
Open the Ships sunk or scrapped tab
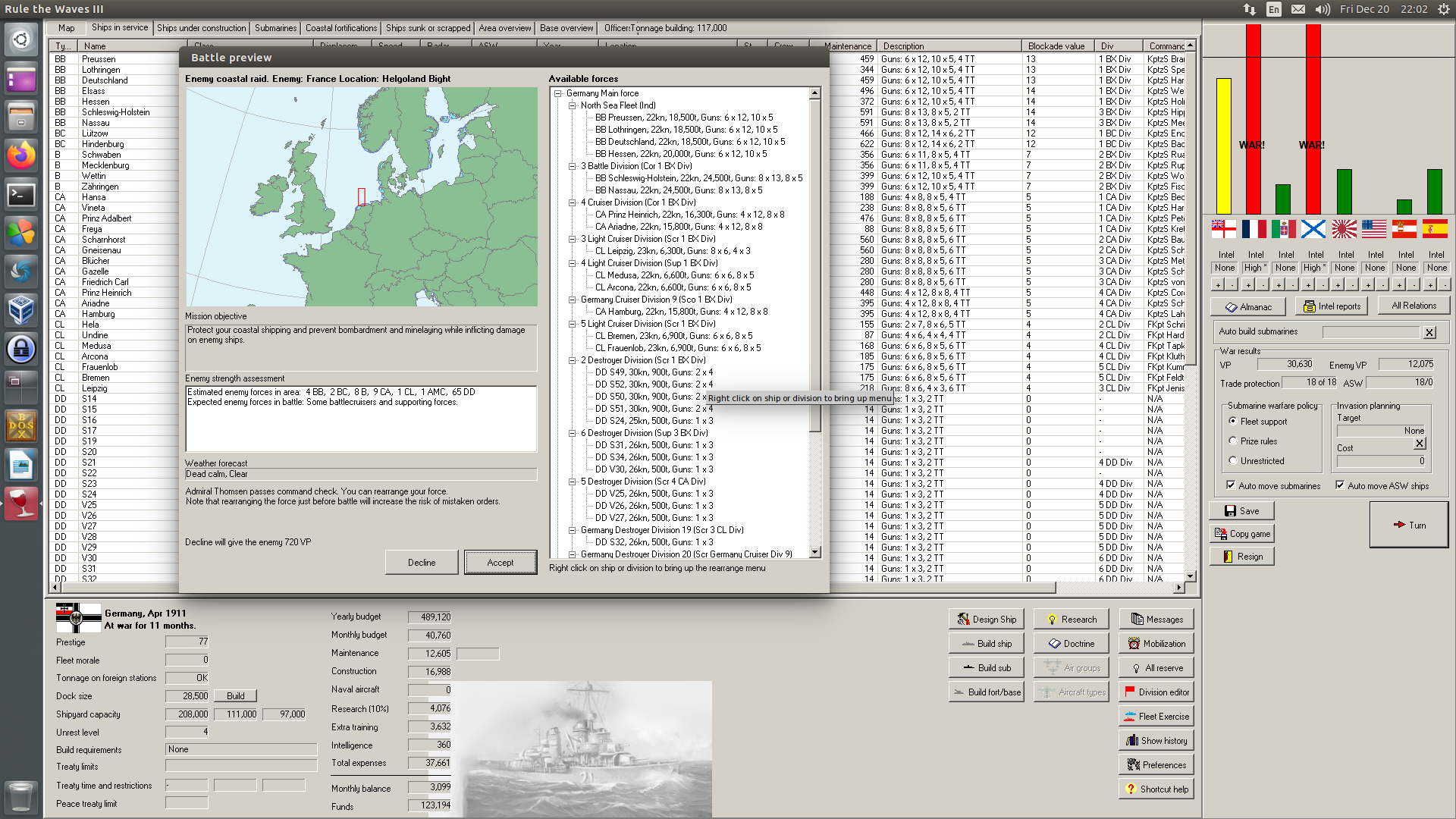coord(428,28)
